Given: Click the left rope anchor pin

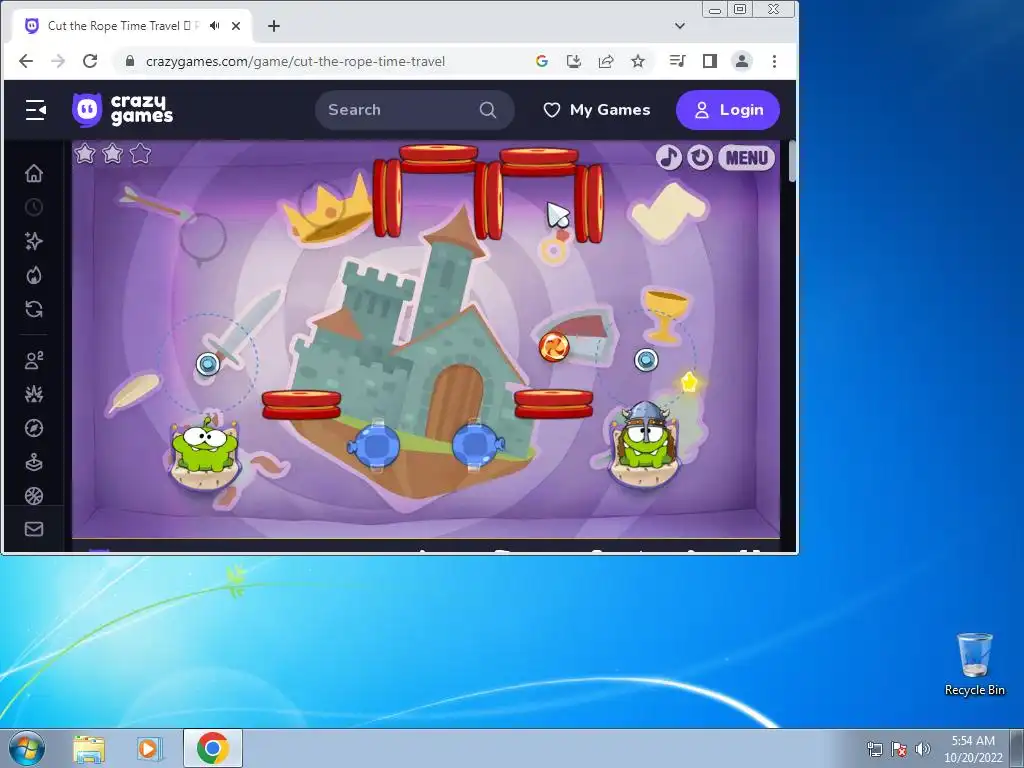Looking at the screenshot, I should pyautogui.click(x=208, y=364).
